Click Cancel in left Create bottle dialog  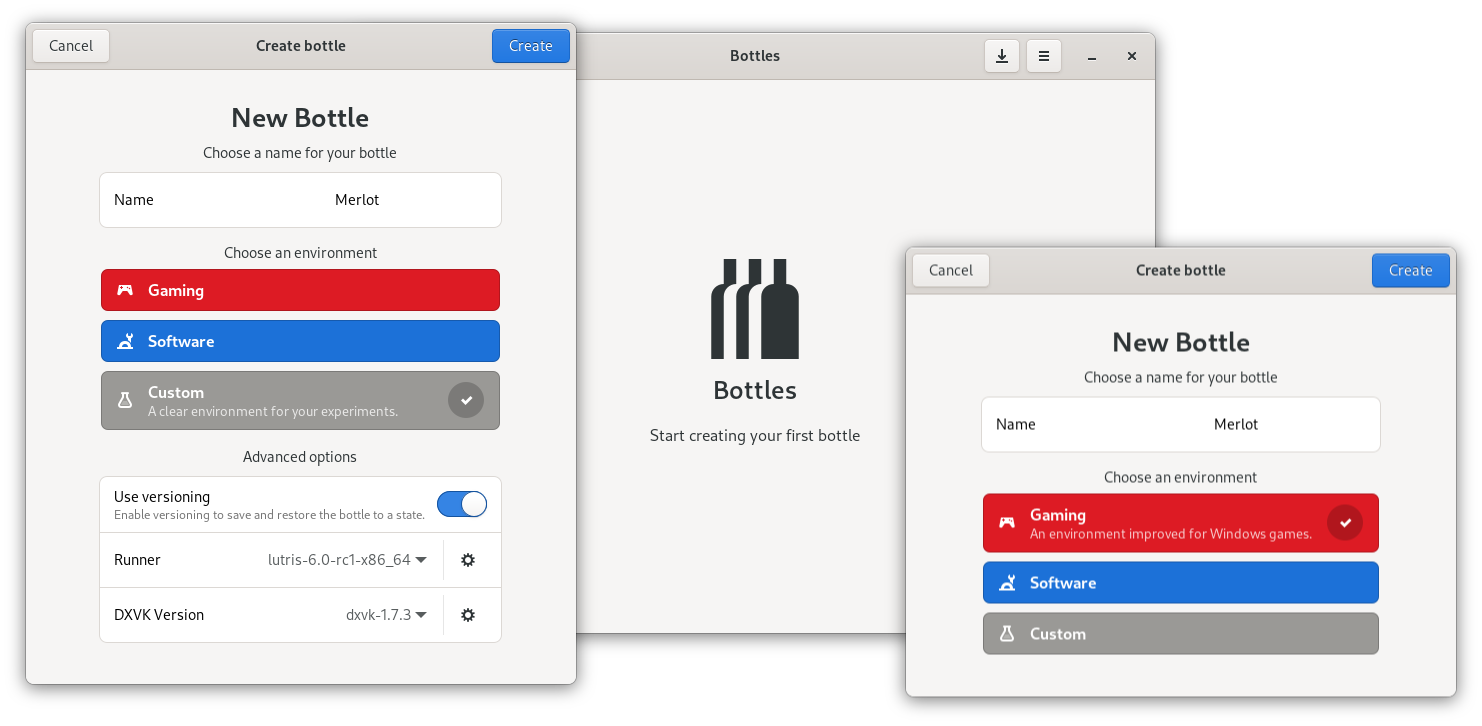pyautogui.click(x=71, y=46)
